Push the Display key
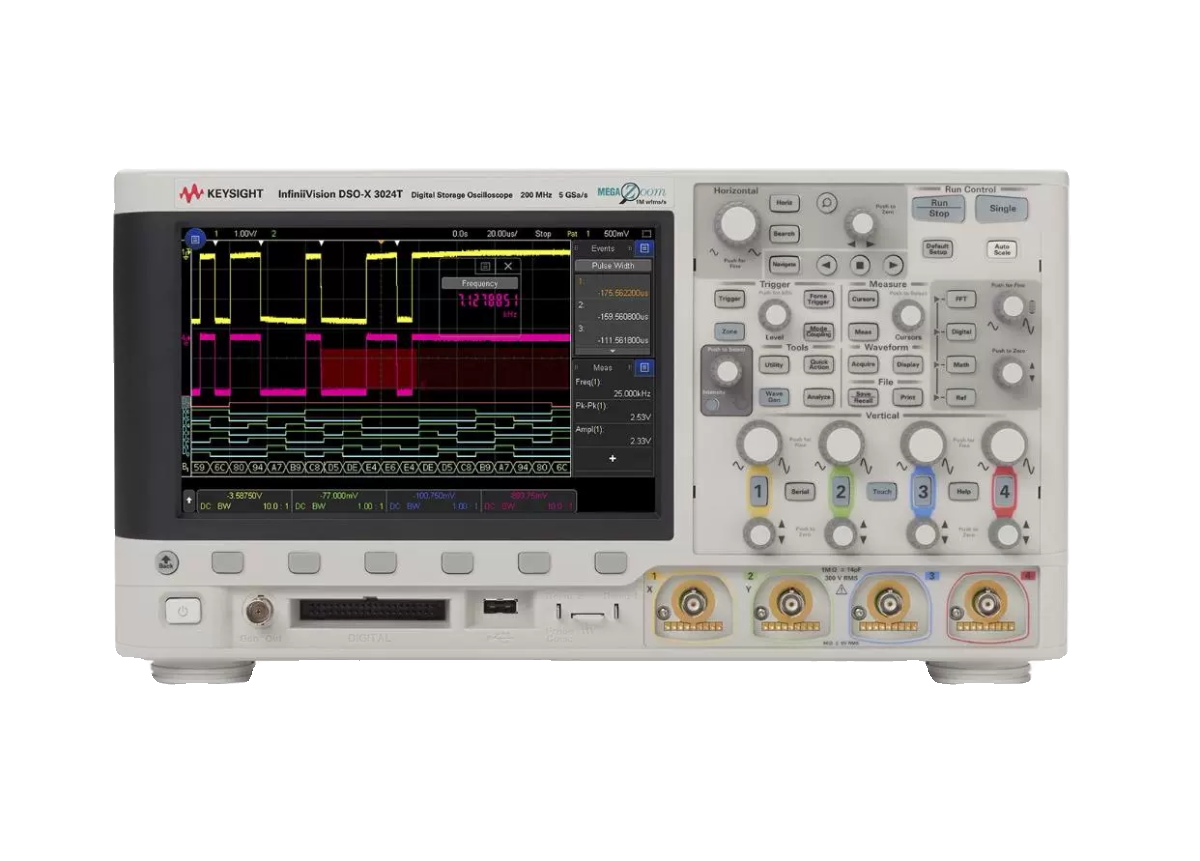 point(908,365)
